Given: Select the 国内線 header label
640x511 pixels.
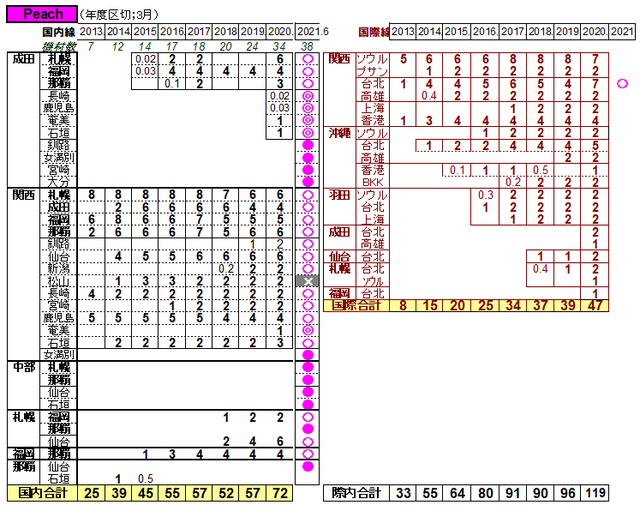Looking at the screenshot, I should tap(59, 32).
